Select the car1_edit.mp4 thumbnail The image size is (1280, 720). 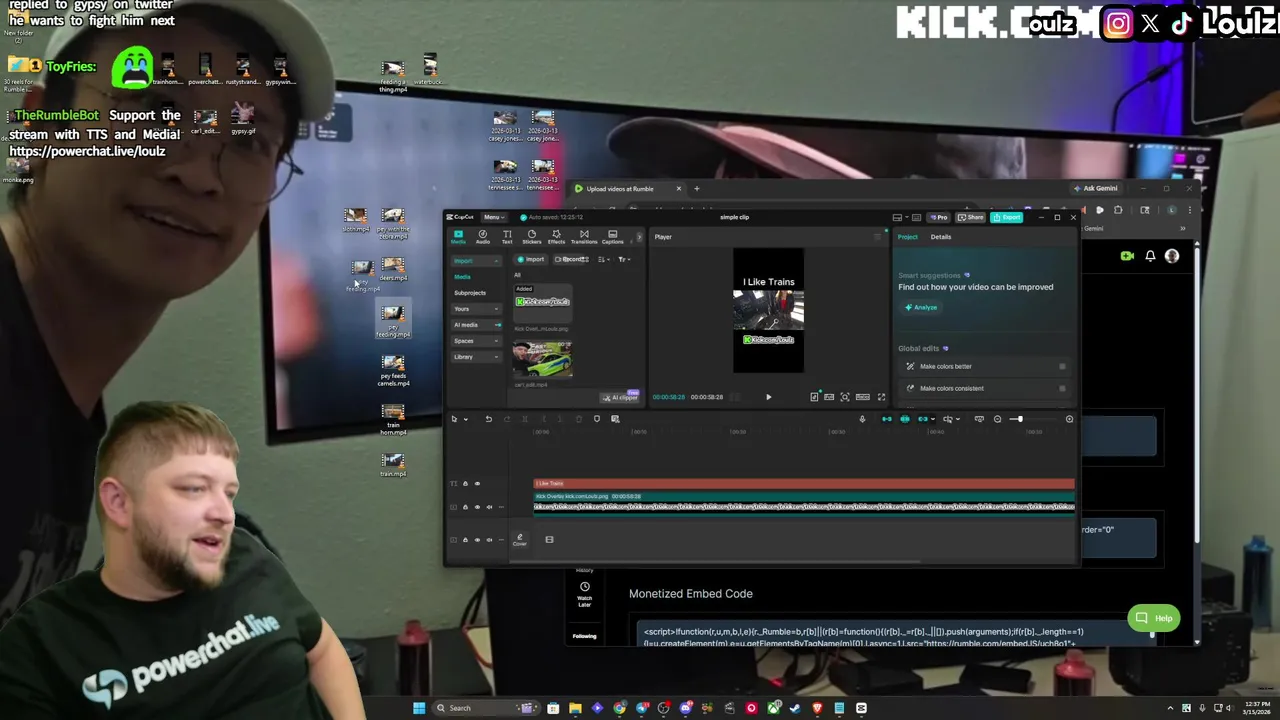543,361
